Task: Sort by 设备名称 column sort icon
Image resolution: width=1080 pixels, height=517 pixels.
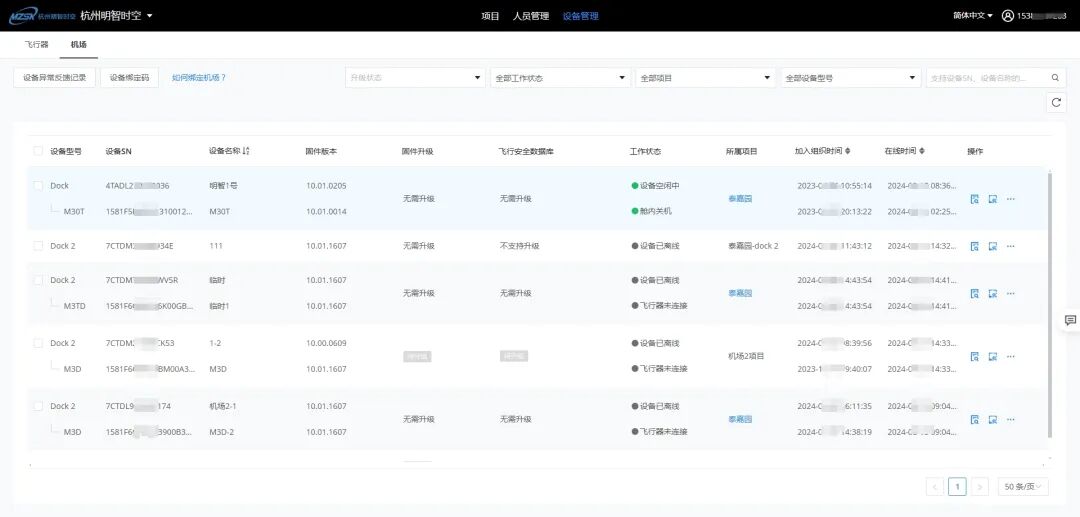Action: coord(246,151)
